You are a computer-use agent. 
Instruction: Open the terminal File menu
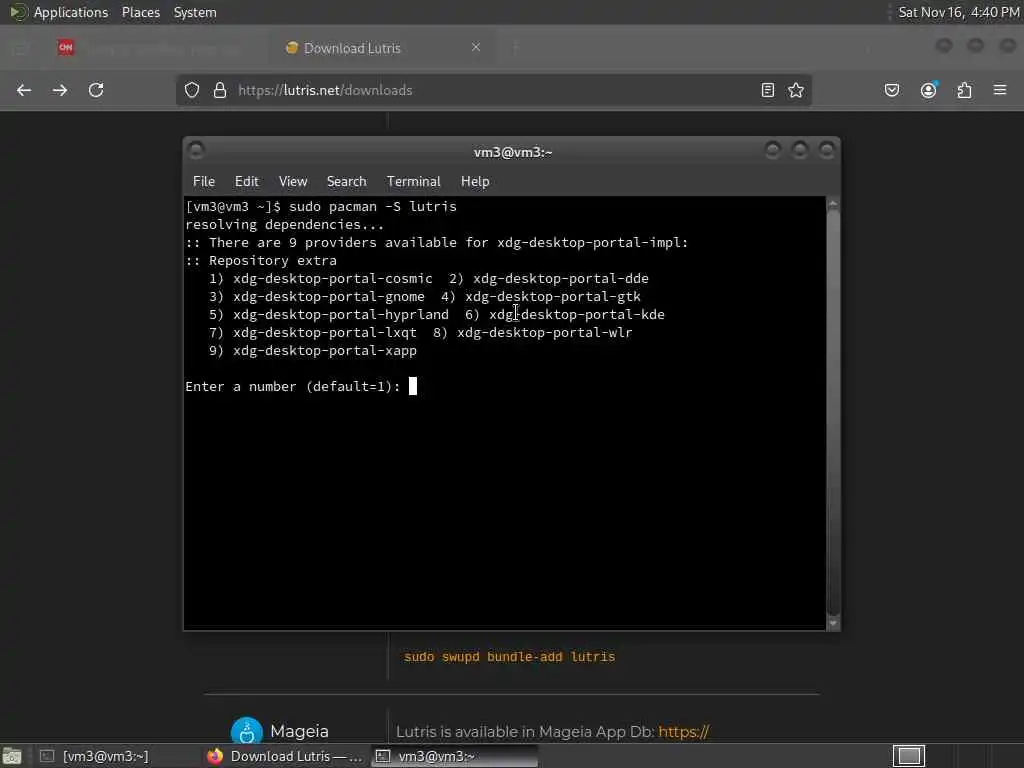(204, 182)
